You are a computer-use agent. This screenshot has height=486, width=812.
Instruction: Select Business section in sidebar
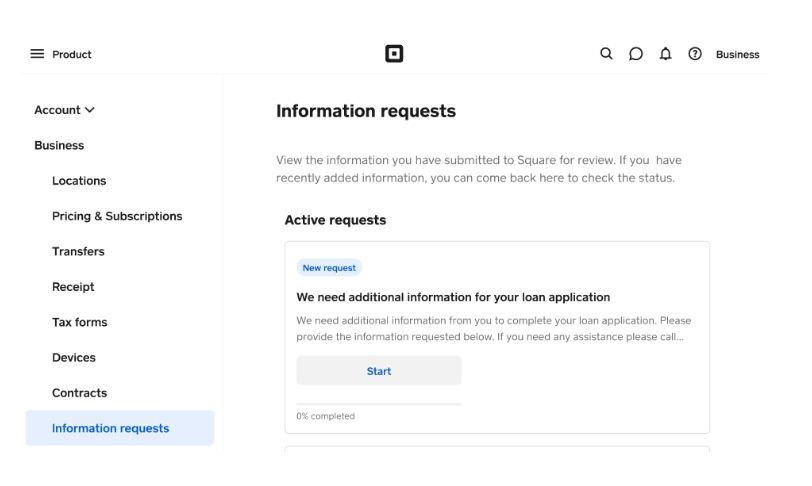coord(59,145)
